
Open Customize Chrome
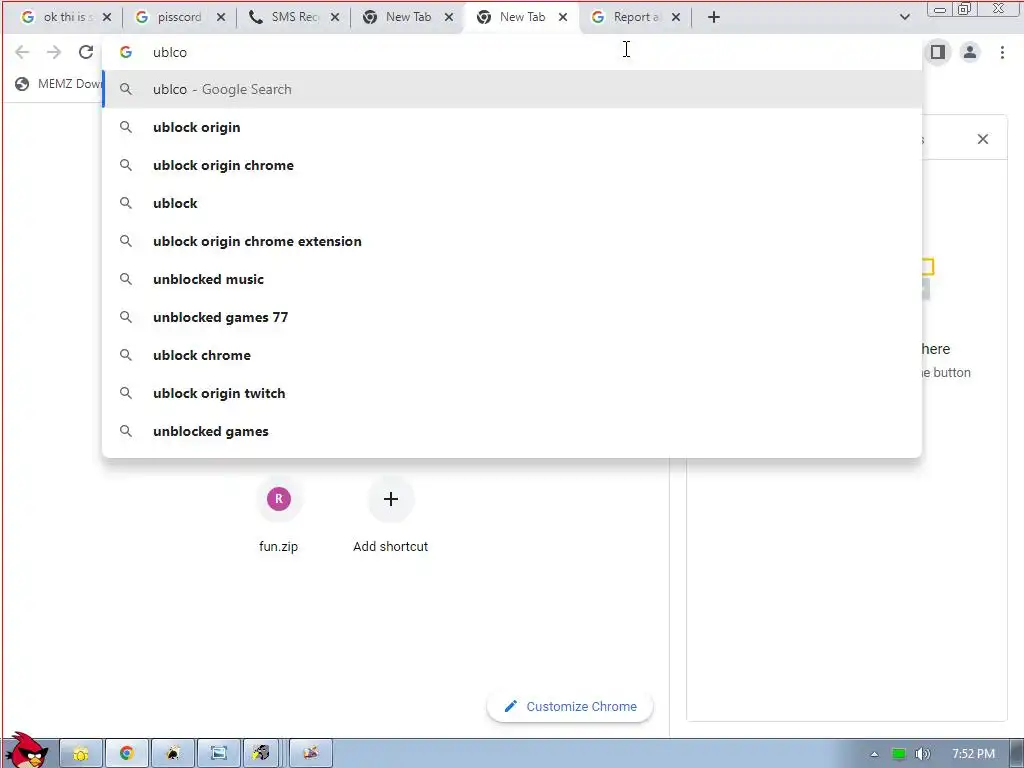coord(569,707)
